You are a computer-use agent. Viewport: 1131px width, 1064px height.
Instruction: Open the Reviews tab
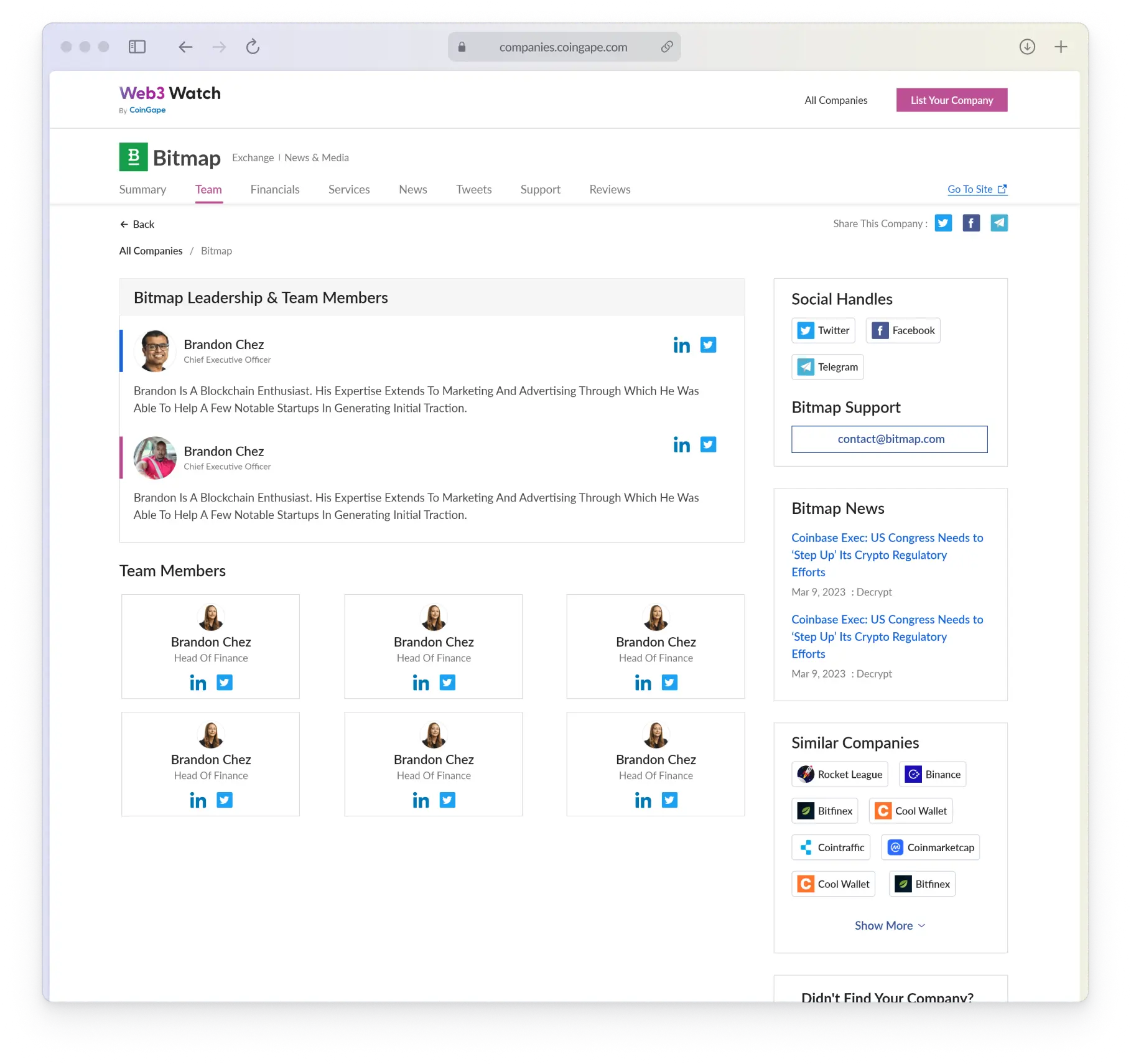pyautogui.click(x=610, y=189)
